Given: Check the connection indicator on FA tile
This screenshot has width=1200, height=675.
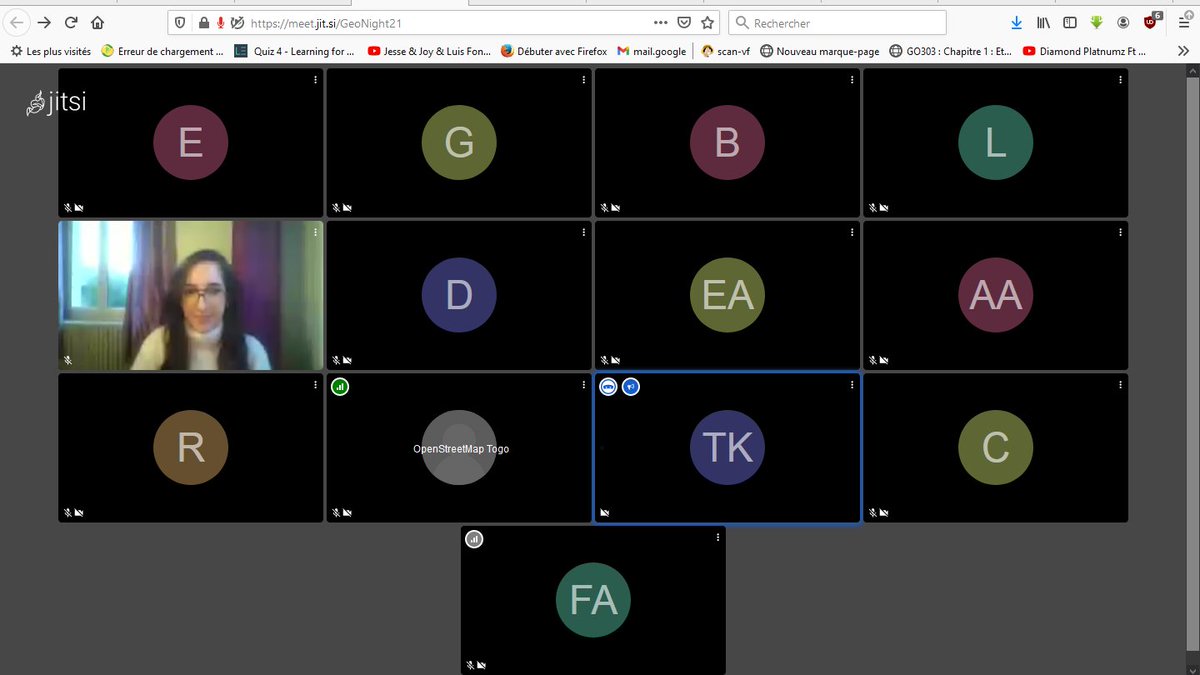Looking at the screenshot, I should point(474,539).
